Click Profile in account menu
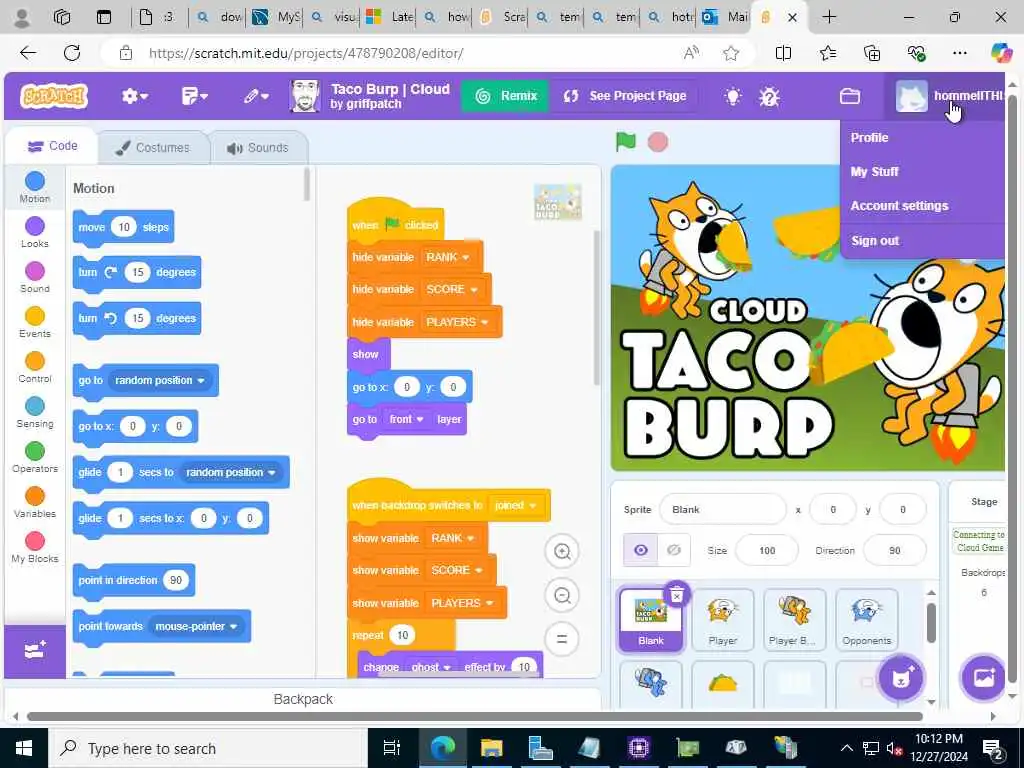This screenshot has width=1024, height=768. click(869, 138)
